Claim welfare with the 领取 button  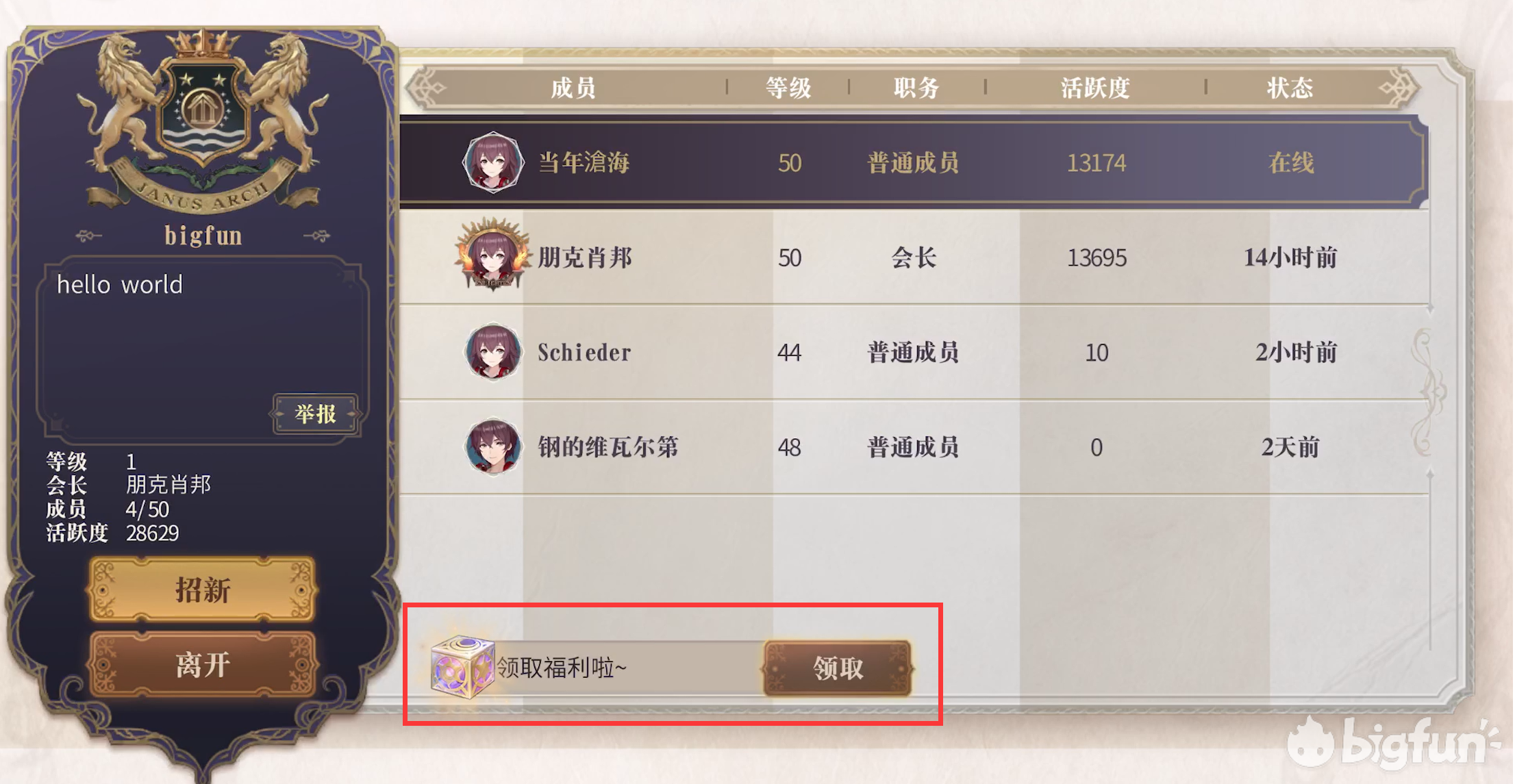(x=838, y=668)
